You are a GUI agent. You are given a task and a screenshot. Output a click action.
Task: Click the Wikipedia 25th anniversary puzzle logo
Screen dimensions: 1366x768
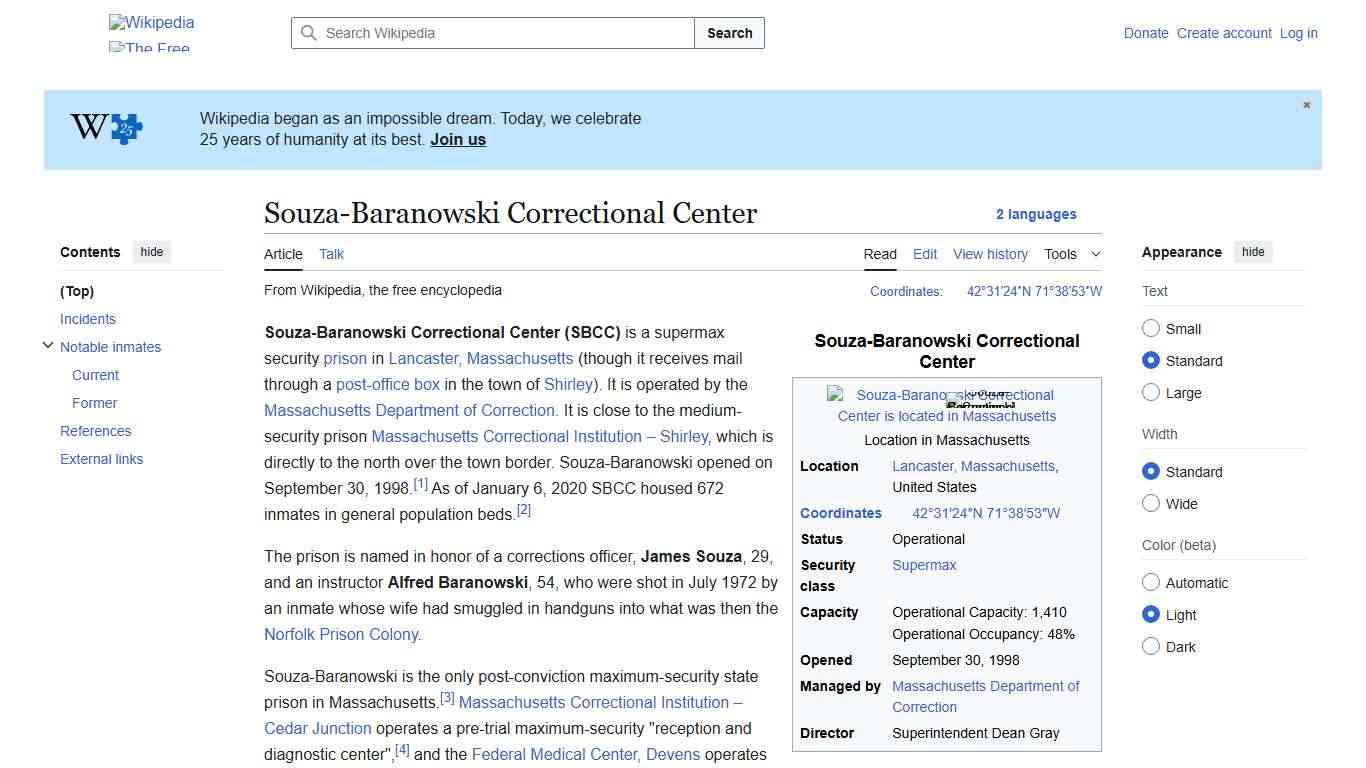point(105,128)
